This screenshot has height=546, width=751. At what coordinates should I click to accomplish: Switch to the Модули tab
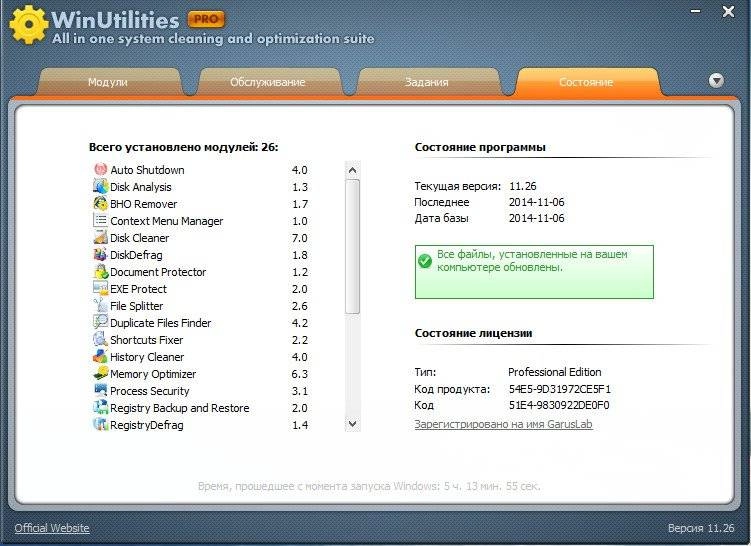pos(108,82)
